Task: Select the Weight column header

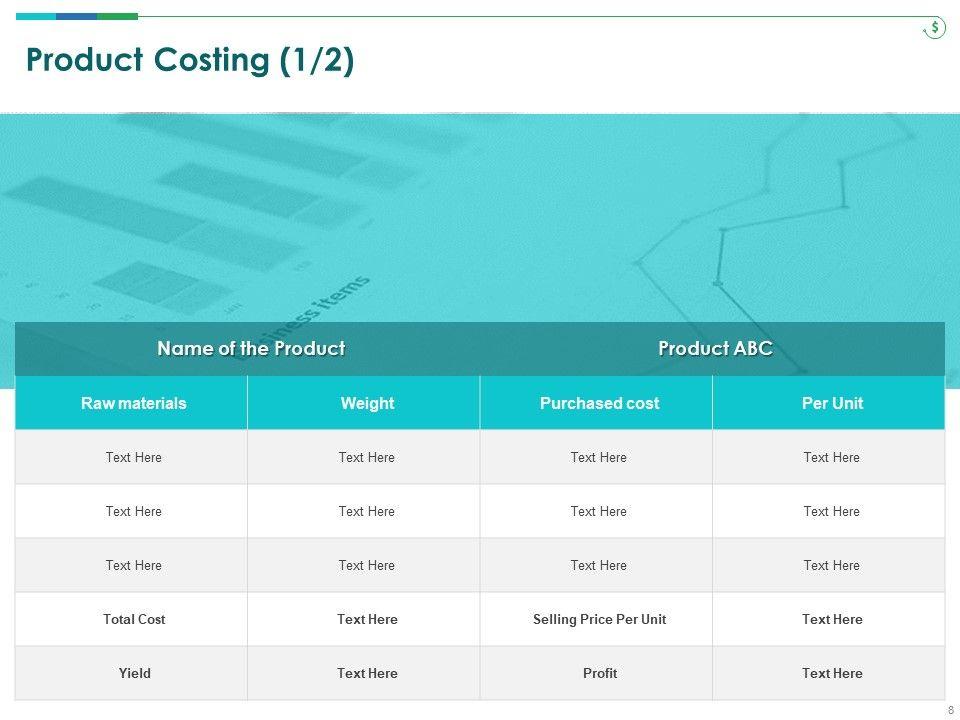Action: 367,404
